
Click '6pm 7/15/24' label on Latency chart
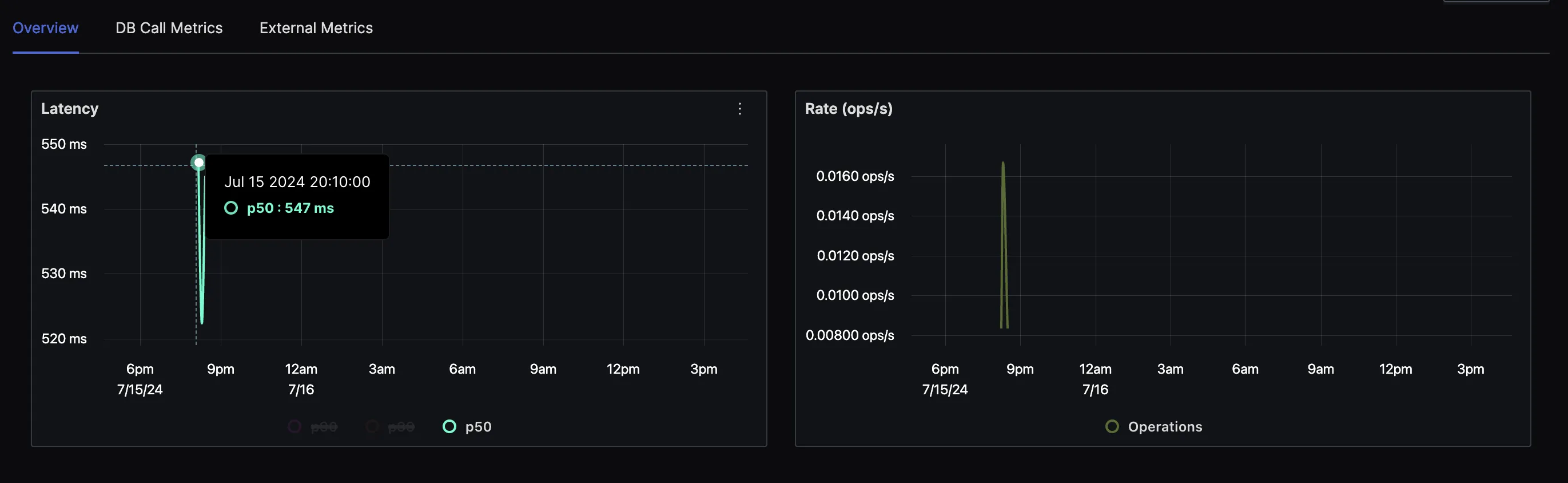(140, 379)
